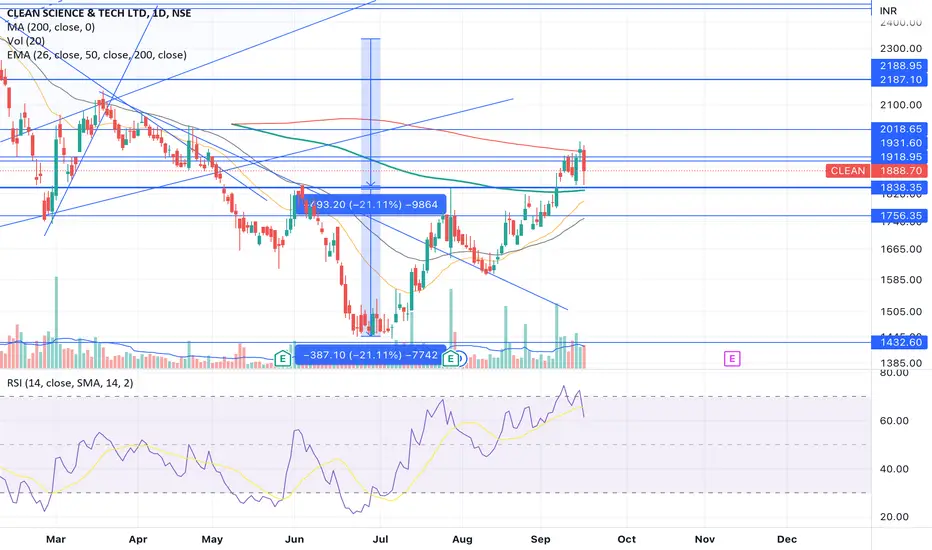Click the 1585.00 price axis value
Screen dimensions: 932x550
(x=901, y=279)
